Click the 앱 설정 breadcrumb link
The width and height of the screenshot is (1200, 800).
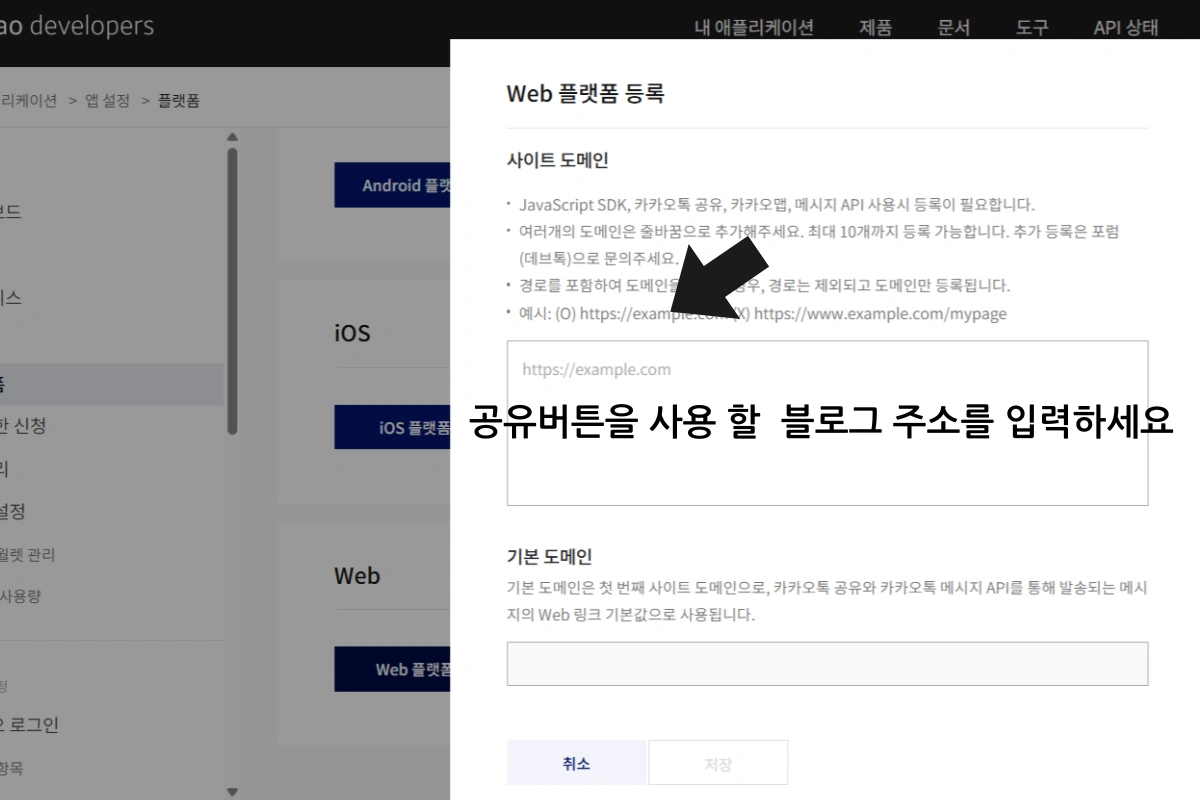tap(107, 100)
